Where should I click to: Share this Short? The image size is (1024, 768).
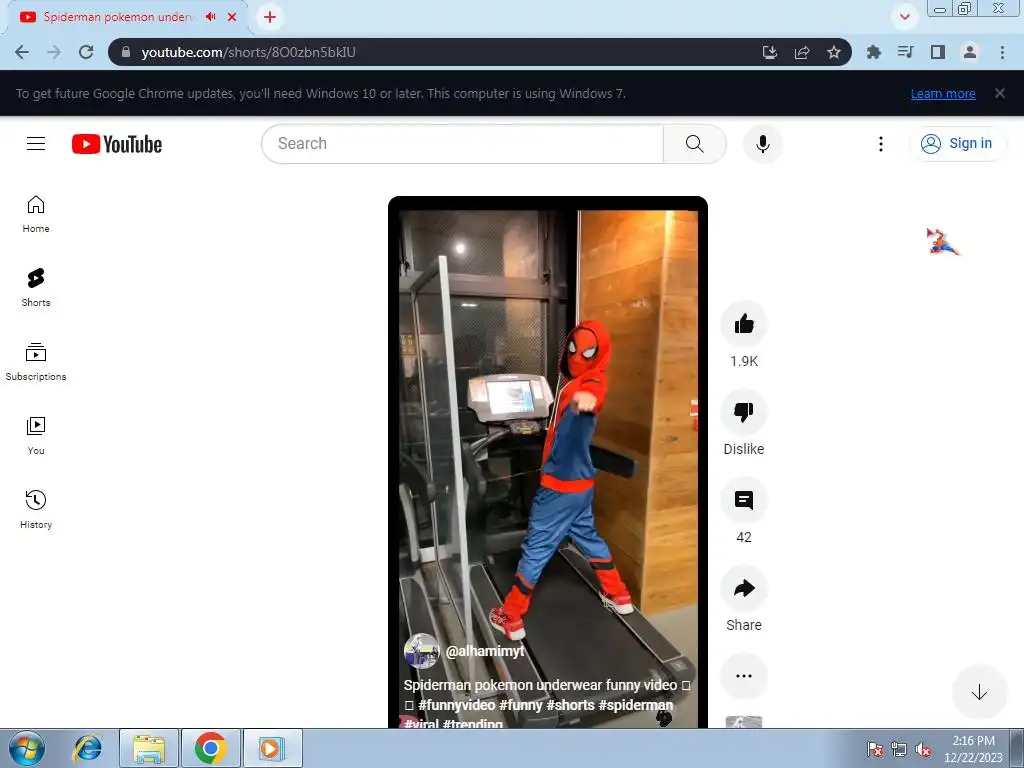(744, 588)
